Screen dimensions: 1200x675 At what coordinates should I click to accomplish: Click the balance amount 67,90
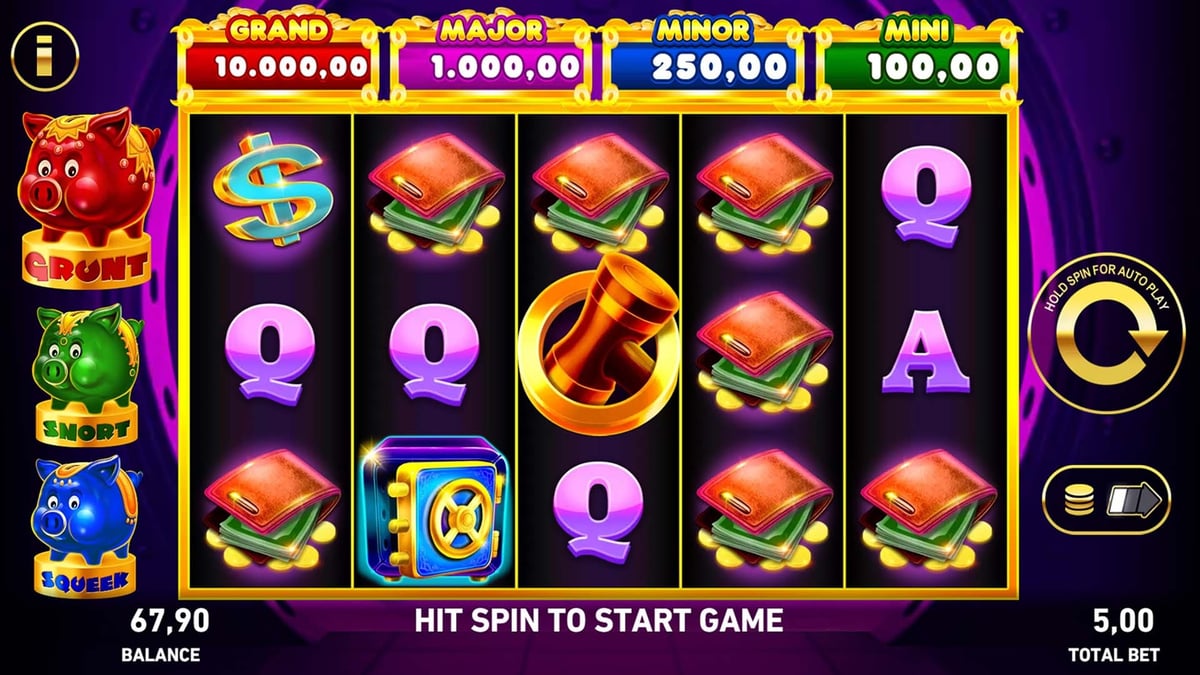[x=170, y=621]
